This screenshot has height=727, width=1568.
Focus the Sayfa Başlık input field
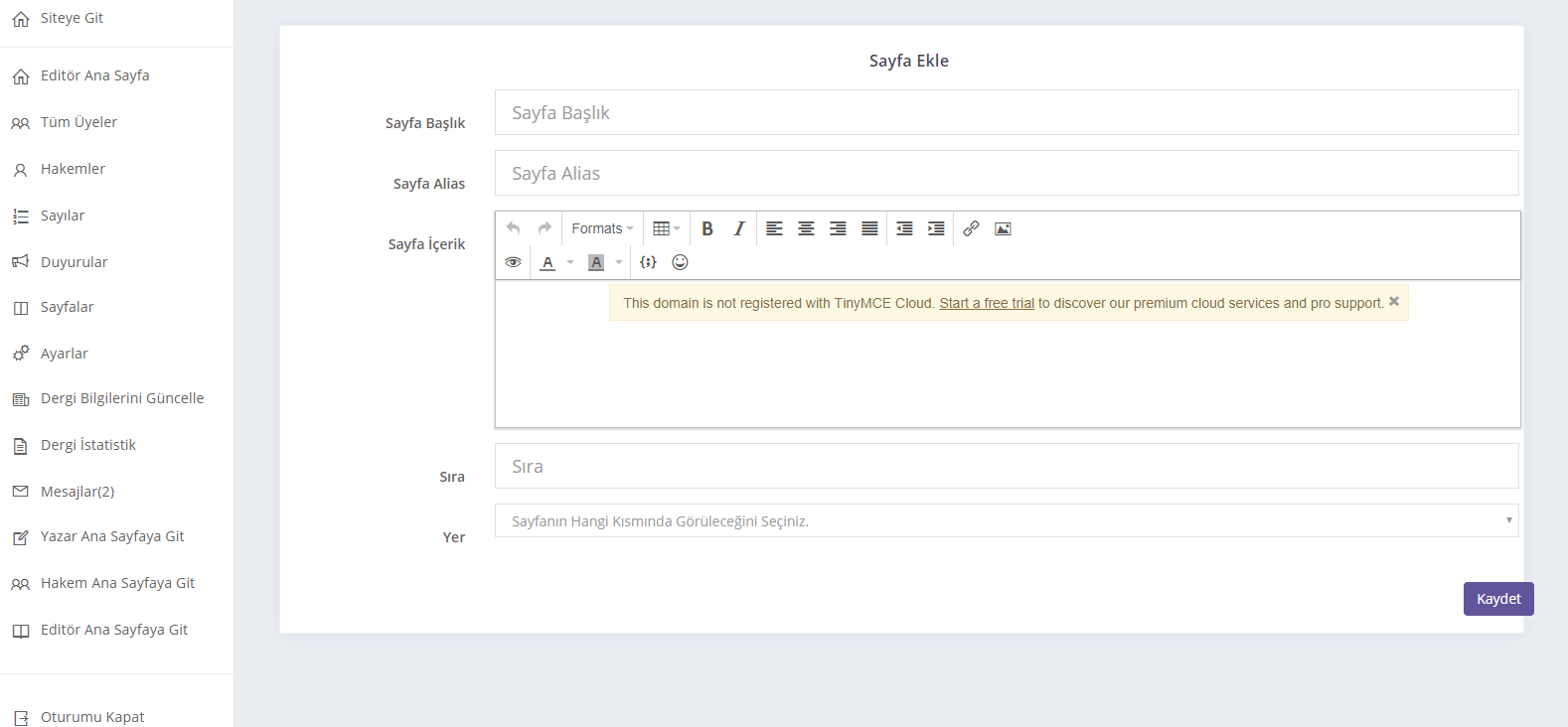pos(1006,112)
